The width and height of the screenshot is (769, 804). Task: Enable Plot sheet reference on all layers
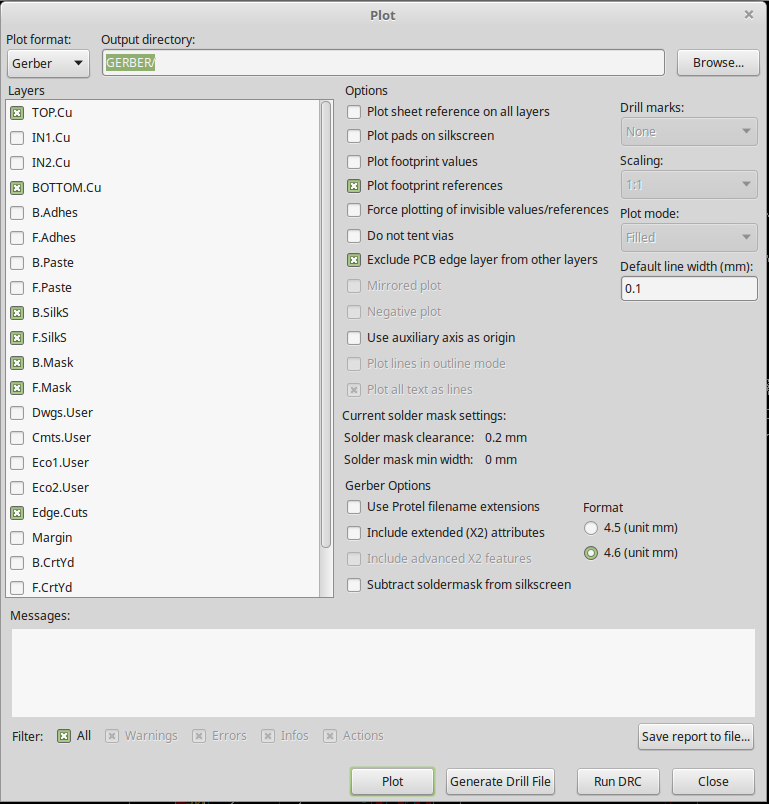tap(354, 112)
